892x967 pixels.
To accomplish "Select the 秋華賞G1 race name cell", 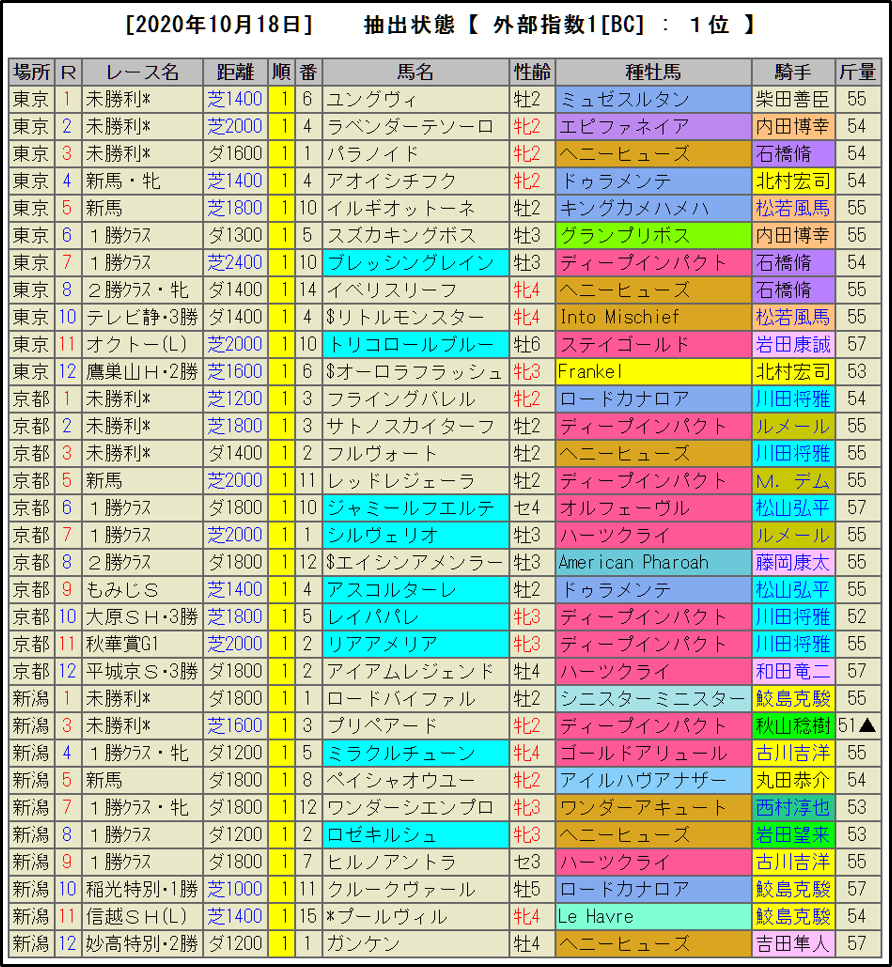I will coord(142,644).
